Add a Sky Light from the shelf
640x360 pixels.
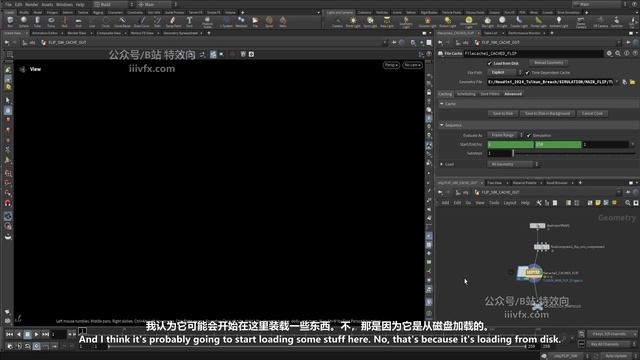pyautogui.click(x=487, y=22)
